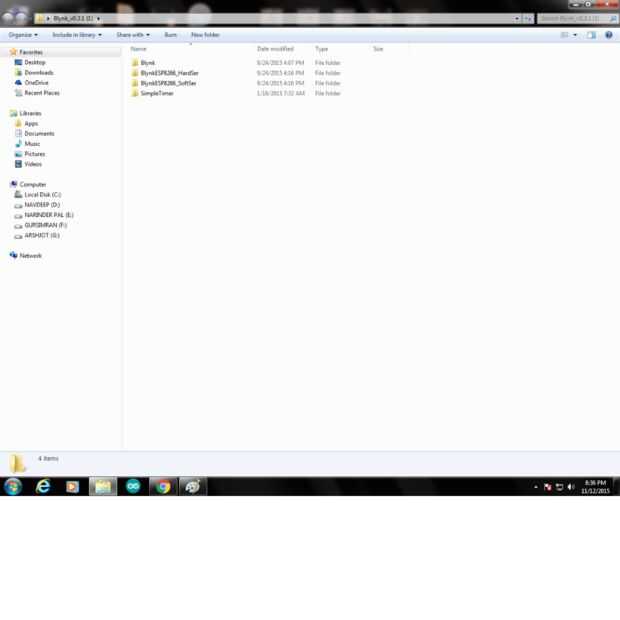Select Computer in the navigation pane
Screen dimensions: 620x620
click(33, 185)
